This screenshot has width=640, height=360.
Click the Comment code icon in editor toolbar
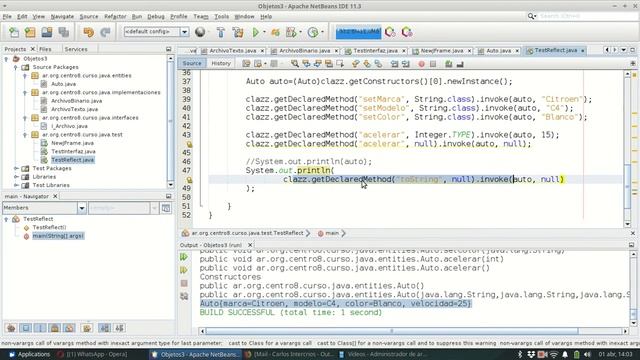point(449,64)
